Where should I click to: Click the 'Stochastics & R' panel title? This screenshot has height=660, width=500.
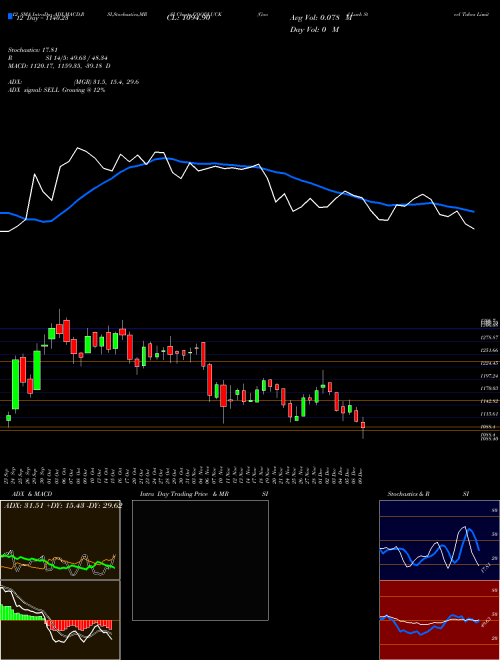[408, 494]
